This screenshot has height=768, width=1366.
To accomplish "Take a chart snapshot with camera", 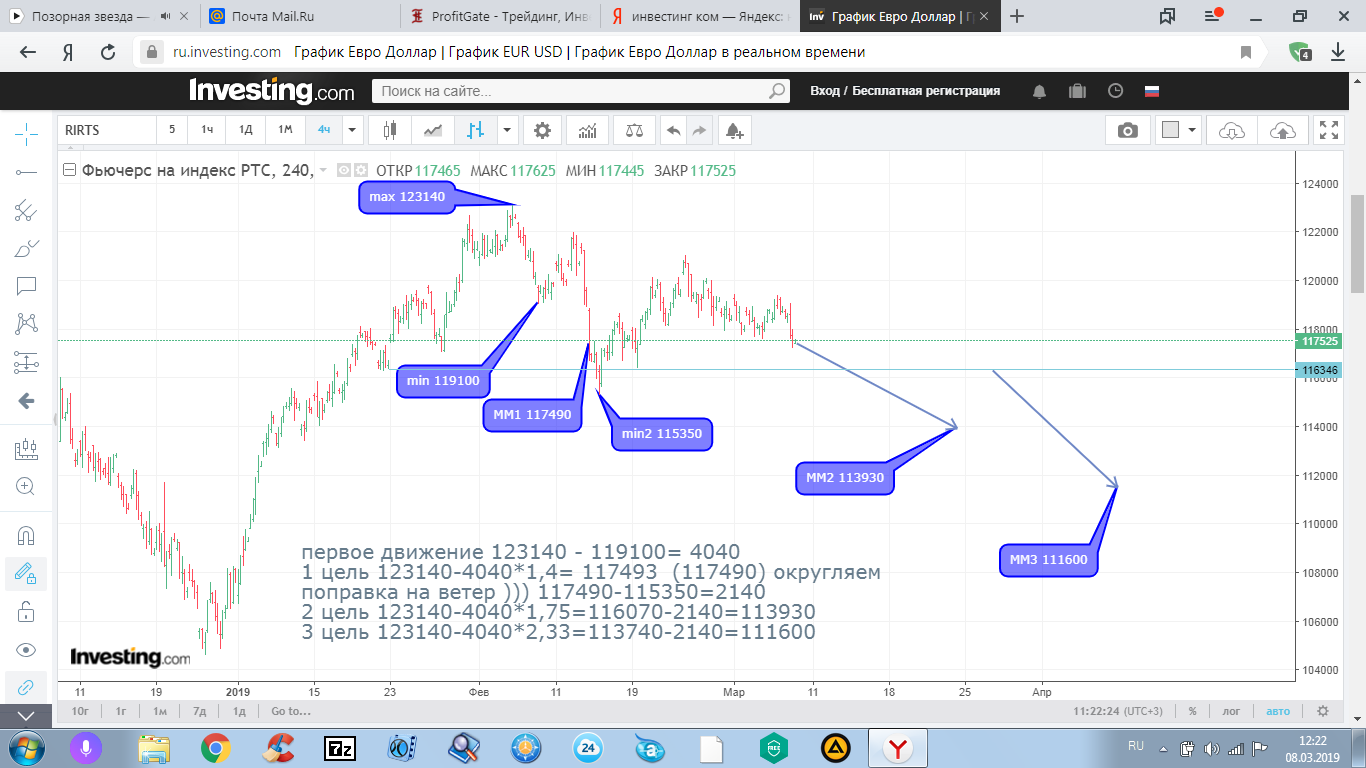I will 1127,130.
